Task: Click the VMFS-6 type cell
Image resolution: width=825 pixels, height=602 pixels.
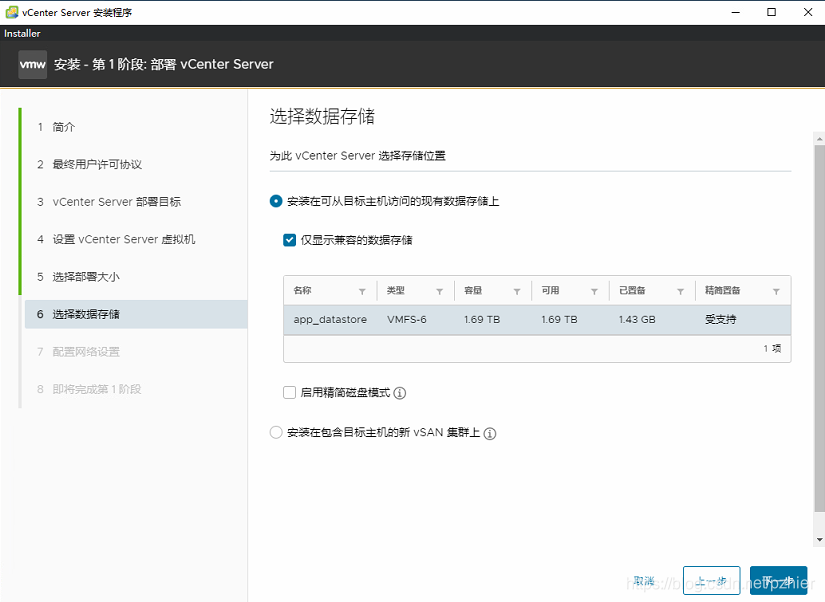Action: [x=407, y=319]
